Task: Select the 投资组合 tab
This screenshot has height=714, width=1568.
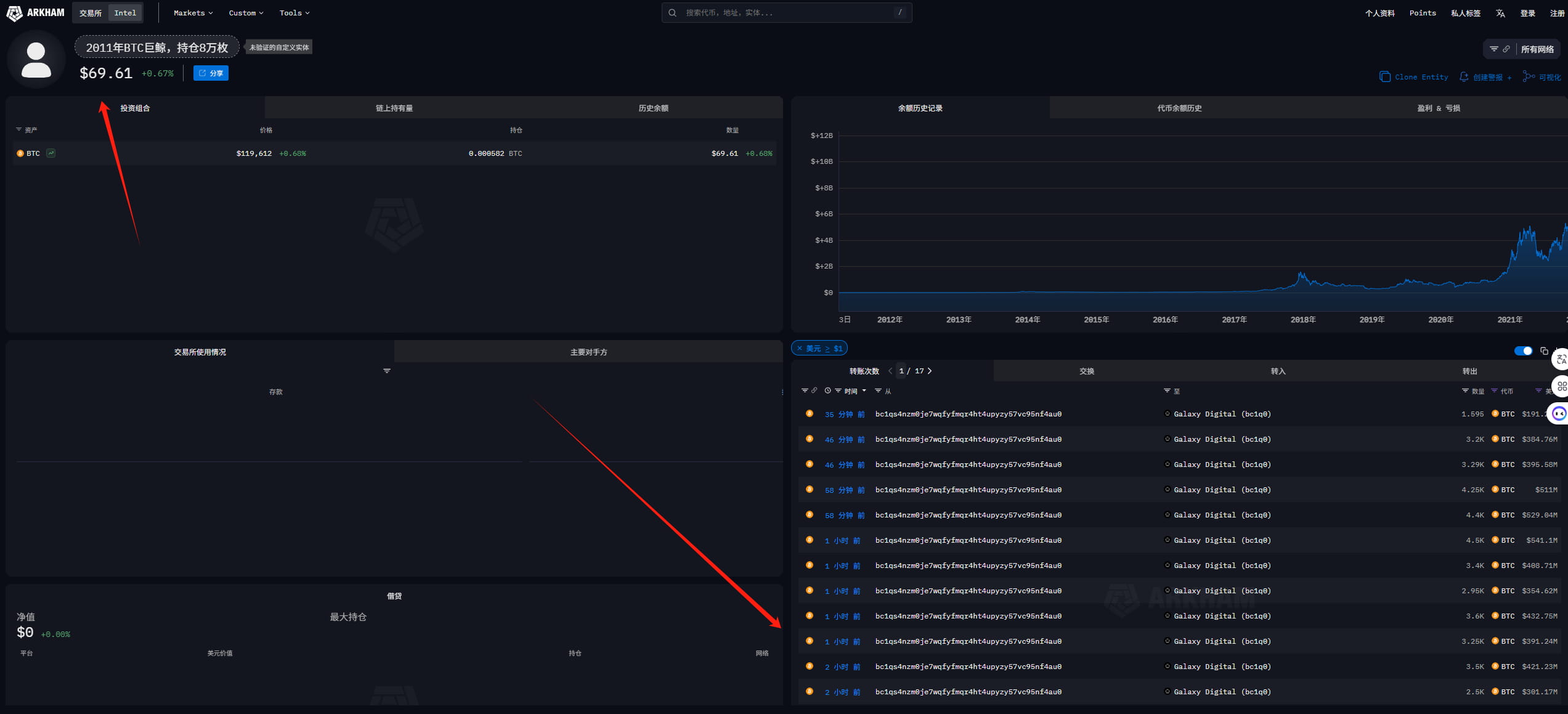Action: [135, 108]
